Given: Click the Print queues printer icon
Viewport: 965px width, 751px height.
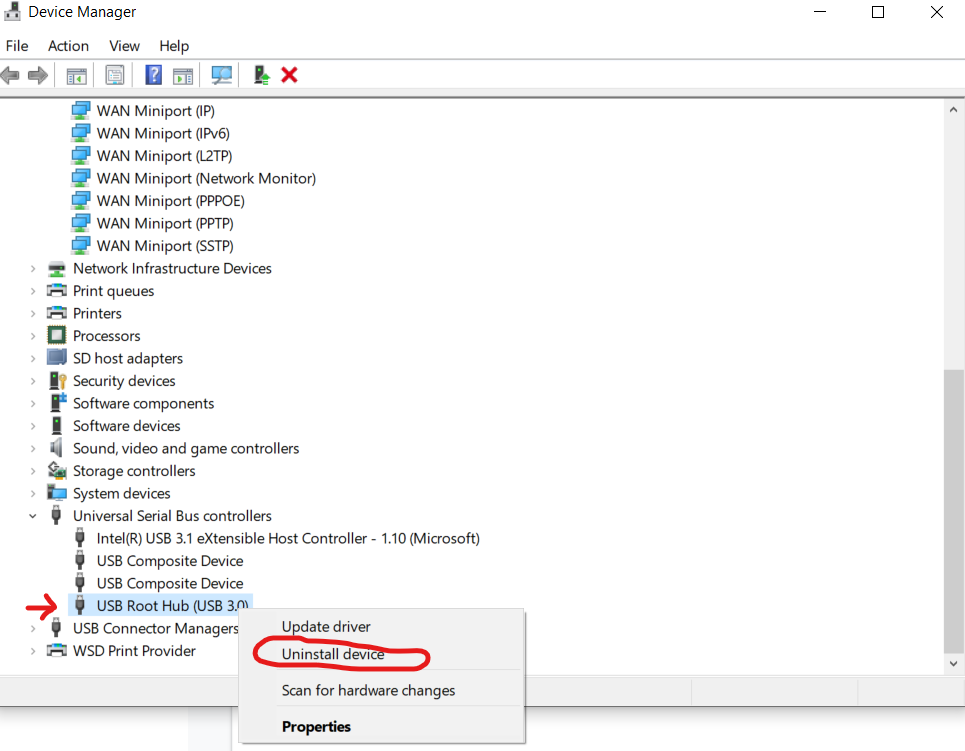Looking at the screenshot, I should click(57, 291).
